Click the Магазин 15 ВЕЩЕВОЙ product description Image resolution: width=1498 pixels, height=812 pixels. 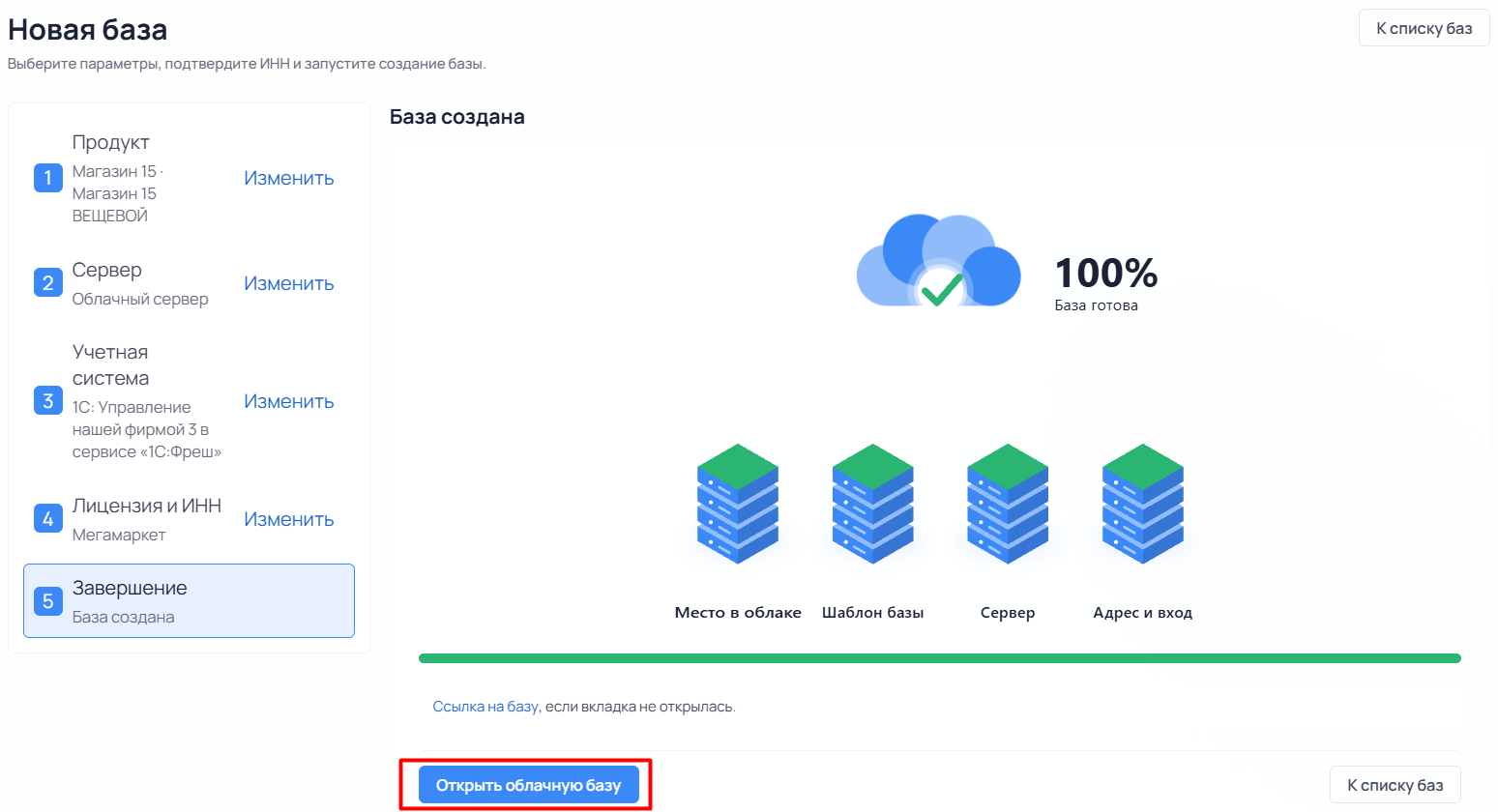click(x=118, y=193)
